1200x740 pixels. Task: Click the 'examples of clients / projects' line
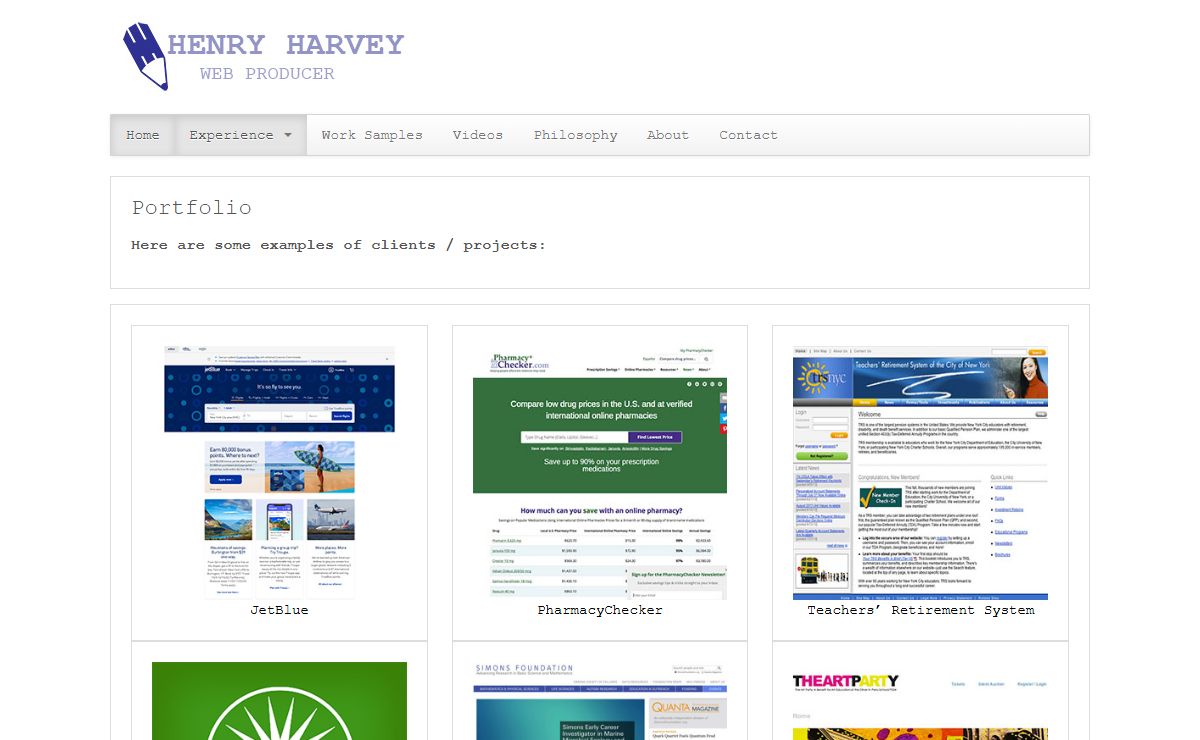point(339,245)
